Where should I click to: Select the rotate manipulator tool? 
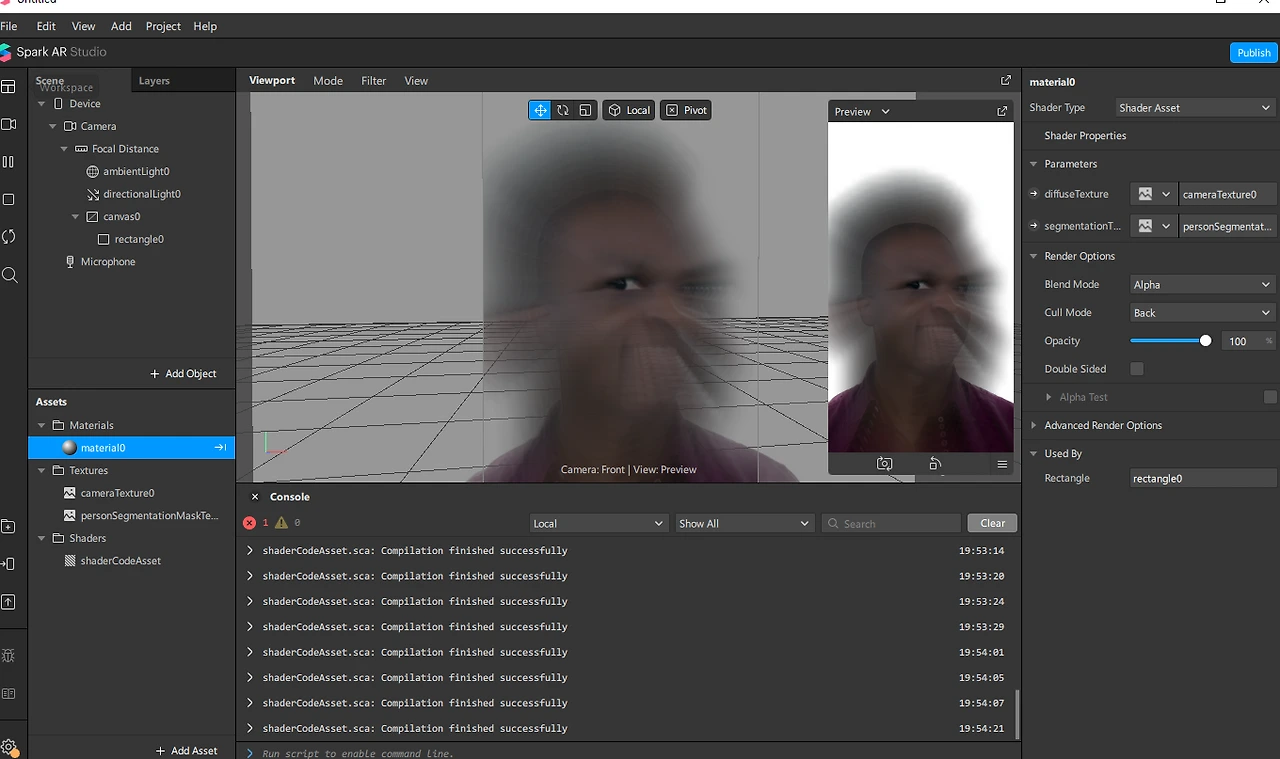[563, 110]
